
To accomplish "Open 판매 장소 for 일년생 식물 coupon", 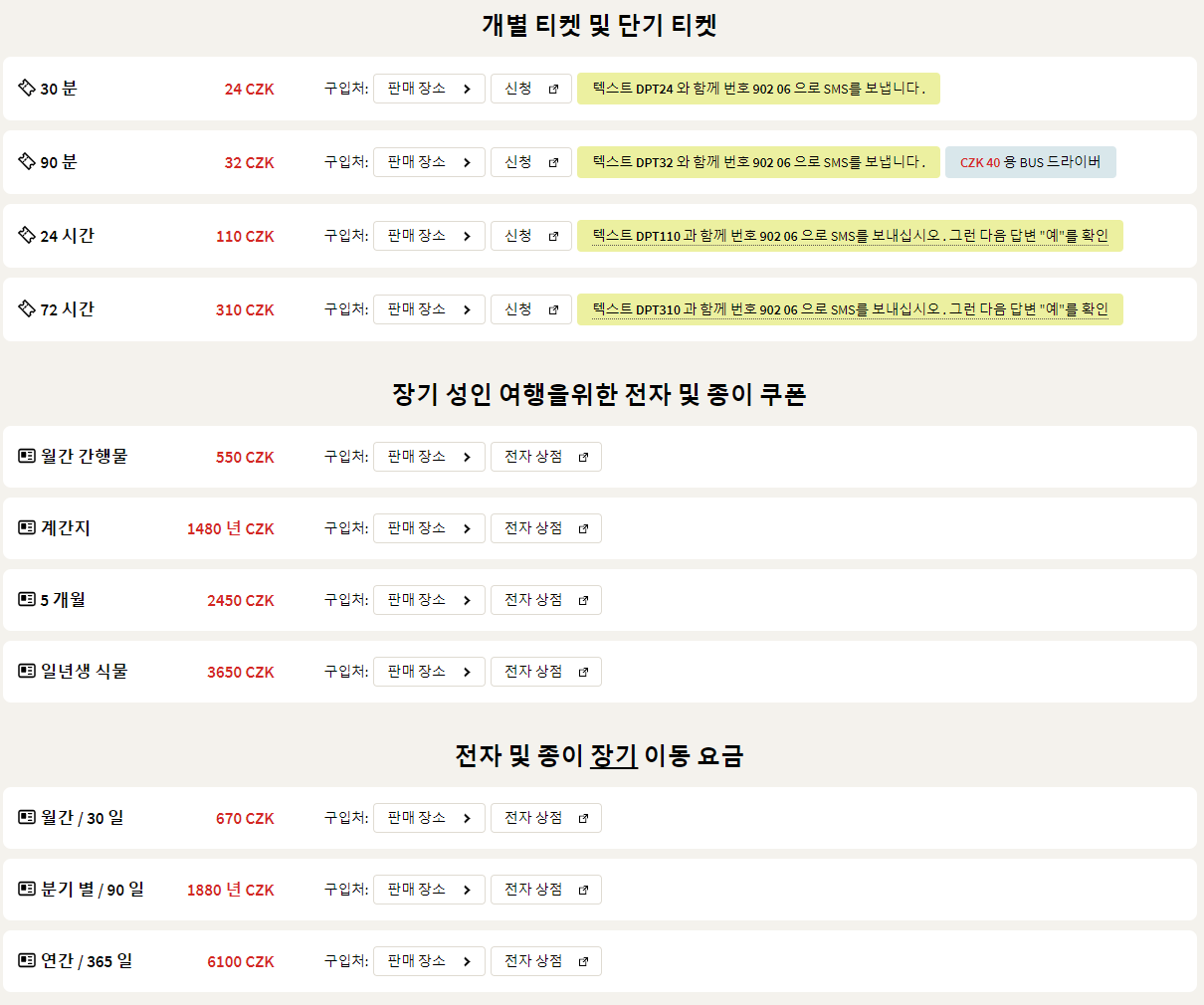I will [x=429, y=672].
